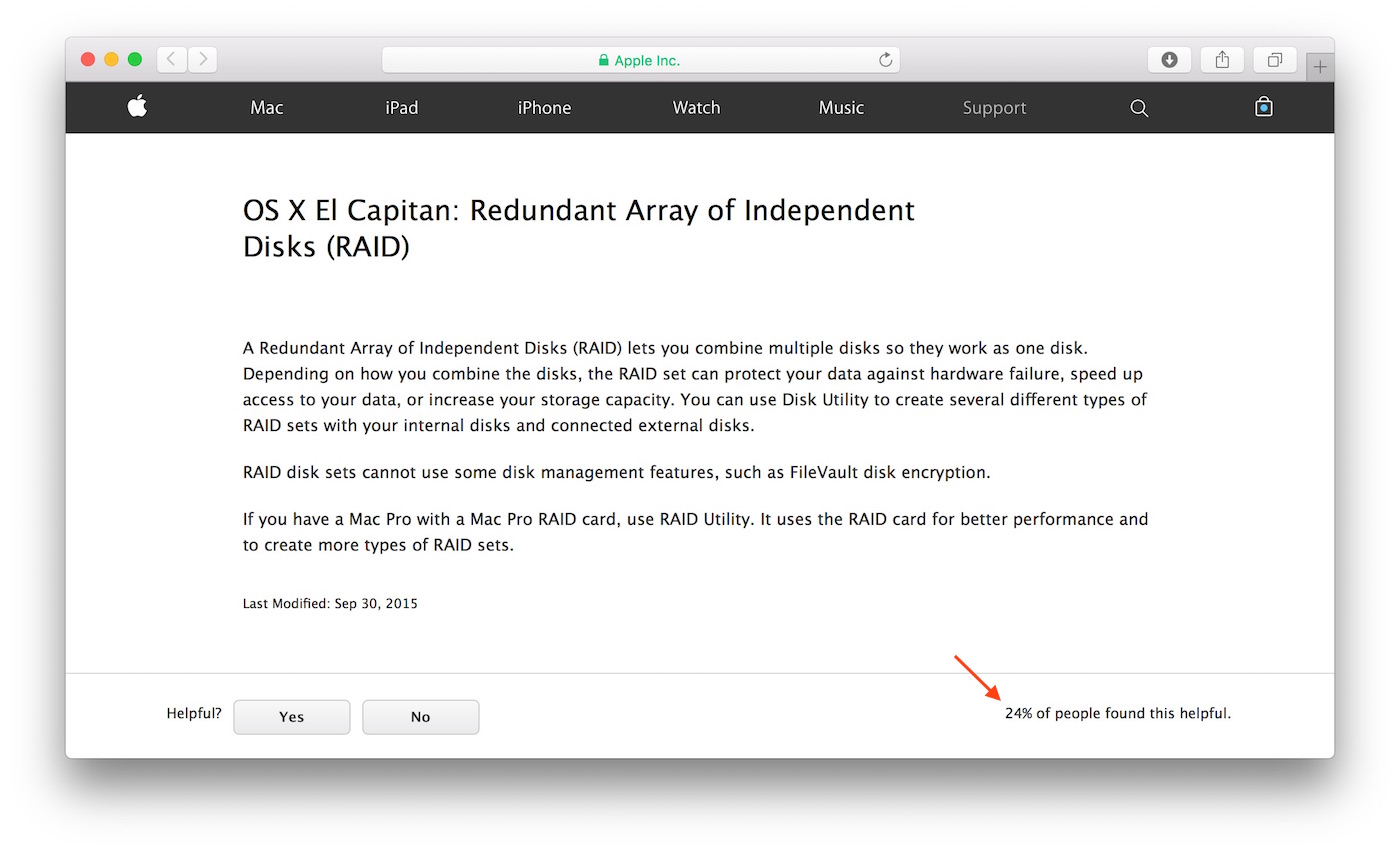Open the shopping bag icon
The image size is (1400, 852).
[x=1264, y=107]
